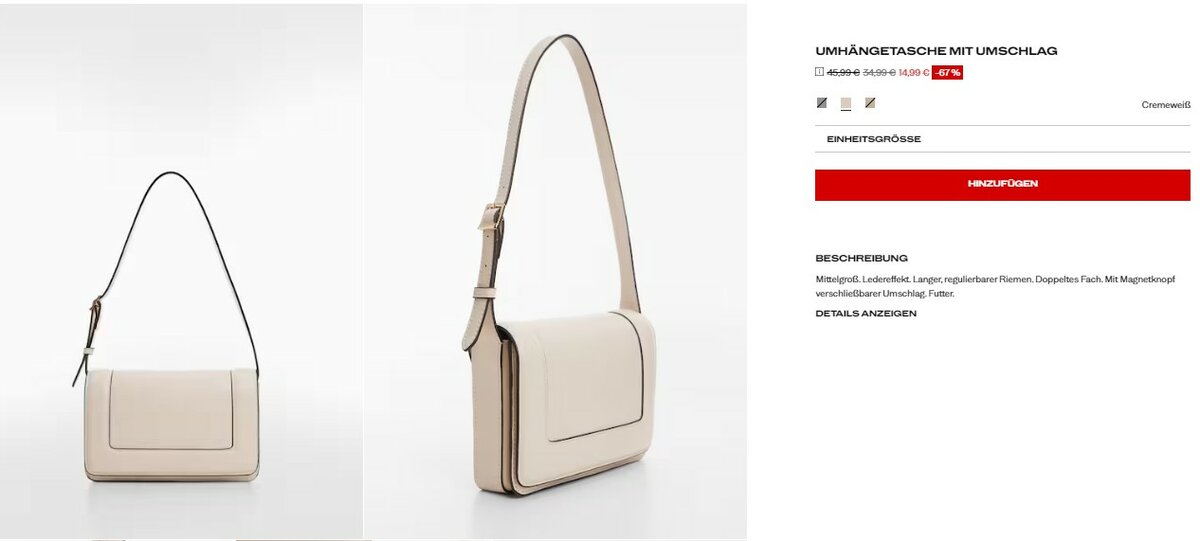Select the cream white color swatch

pos(846,102)
